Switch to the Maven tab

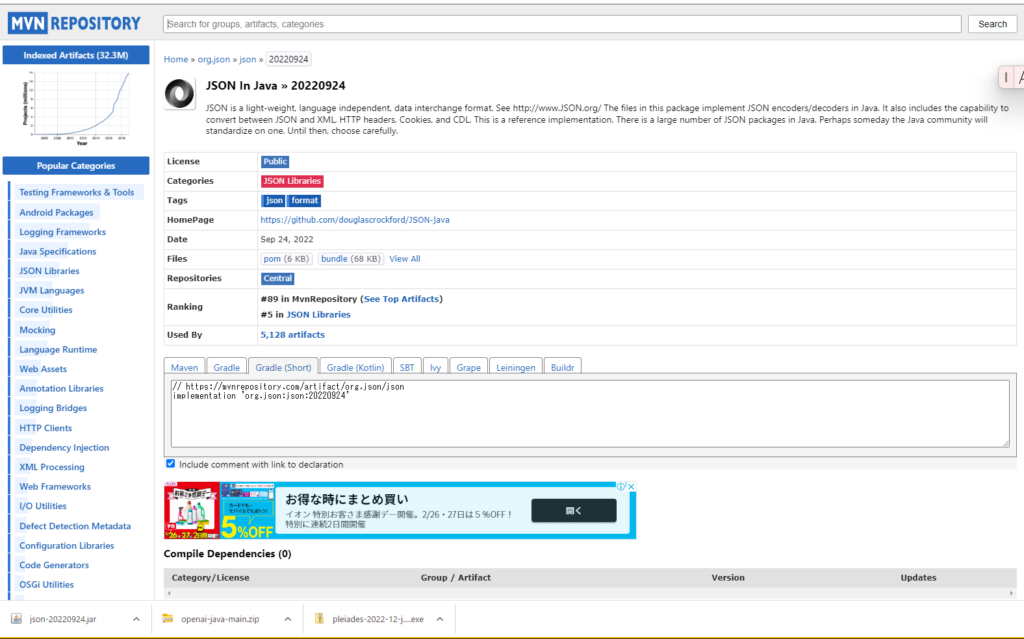point(184,366)
